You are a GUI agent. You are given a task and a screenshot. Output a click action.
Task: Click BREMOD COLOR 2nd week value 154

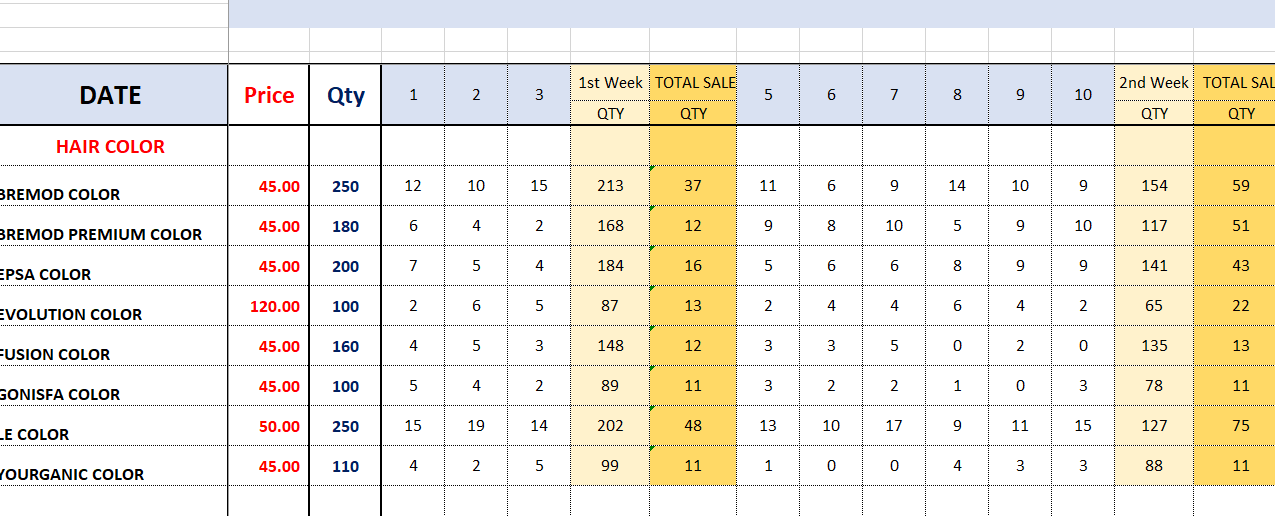click(1154, 186)
